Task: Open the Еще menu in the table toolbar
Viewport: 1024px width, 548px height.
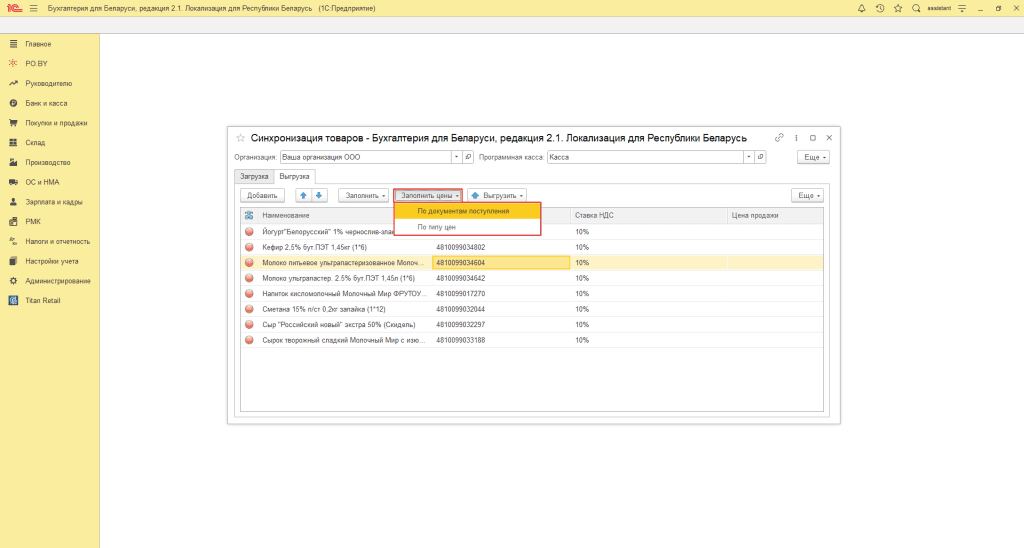Action: point(807,195)
